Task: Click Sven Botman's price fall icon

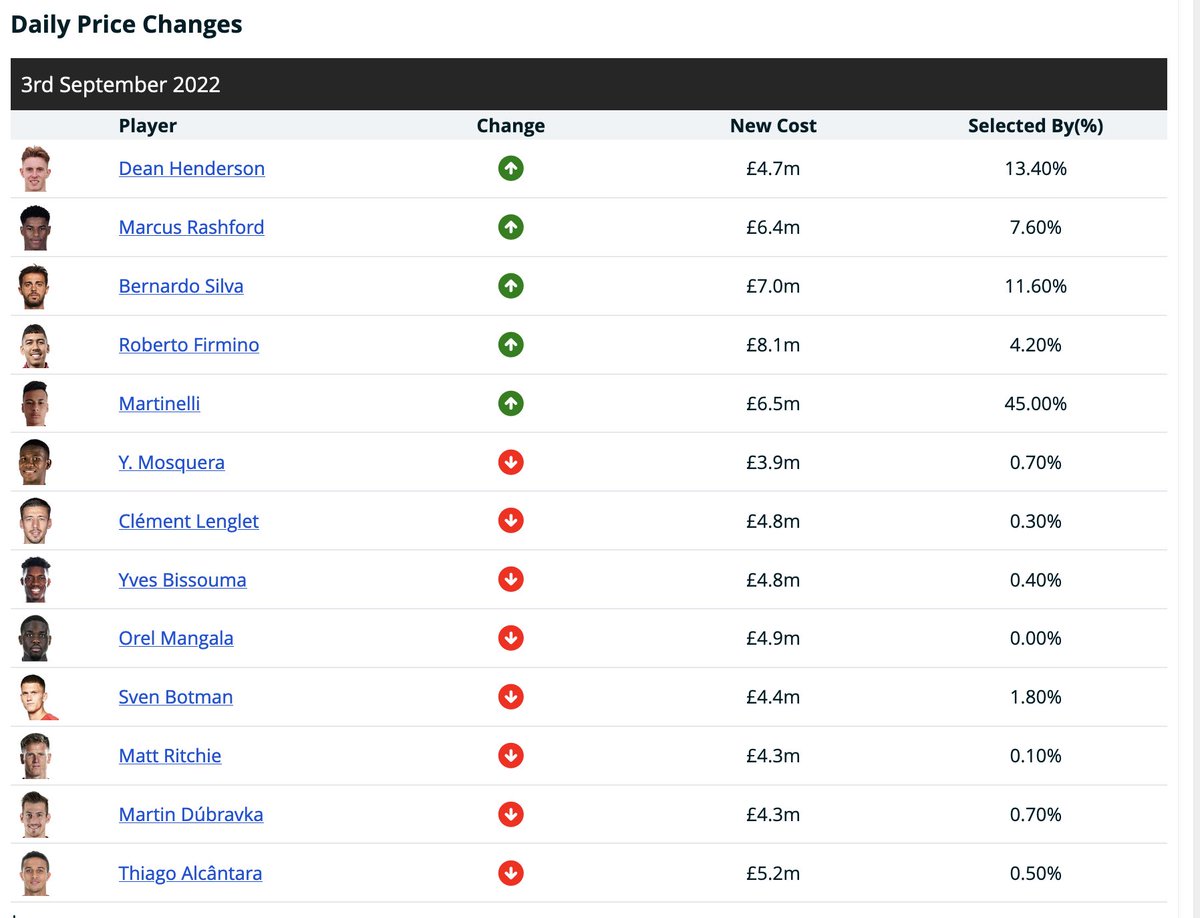Action: coord(511,696)
